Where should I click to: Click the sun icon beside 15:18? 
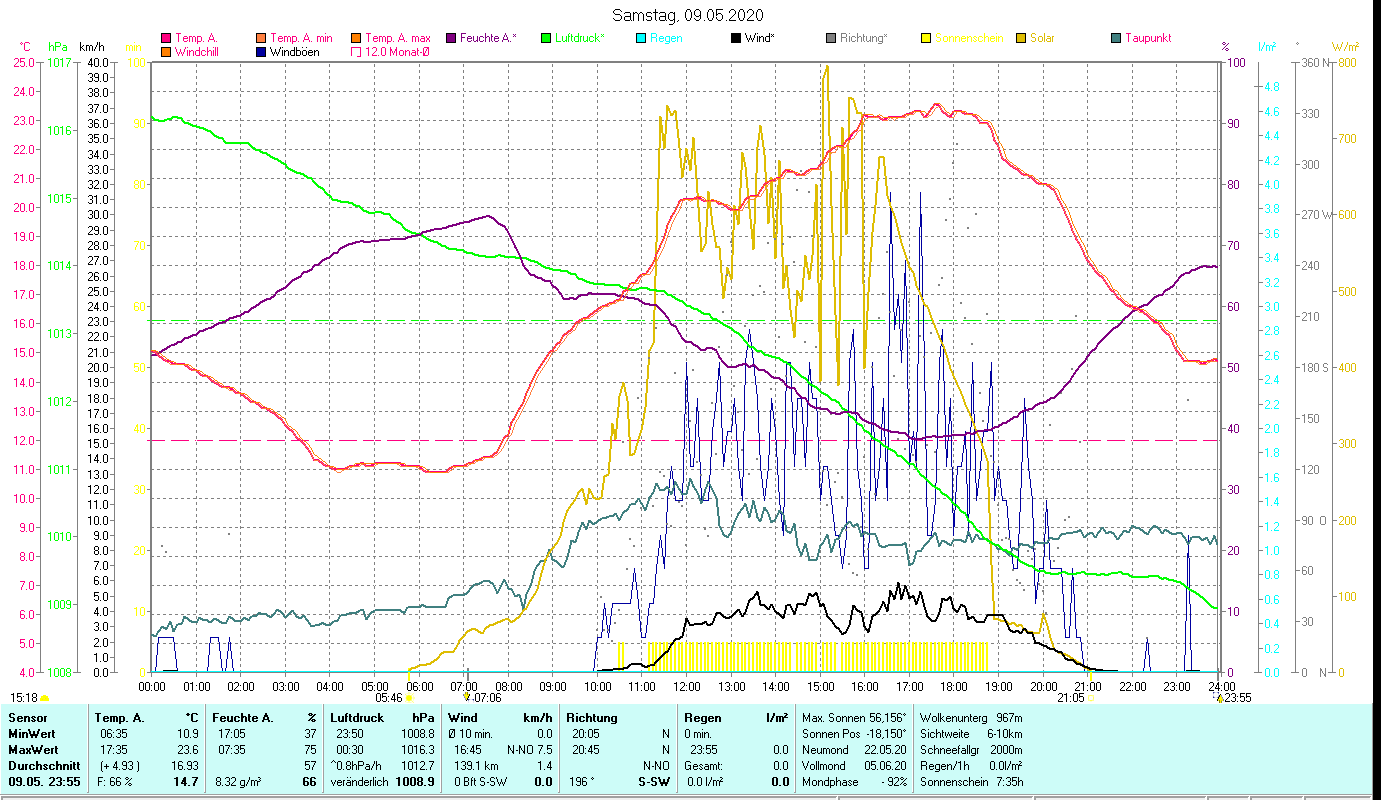(45, 698)
